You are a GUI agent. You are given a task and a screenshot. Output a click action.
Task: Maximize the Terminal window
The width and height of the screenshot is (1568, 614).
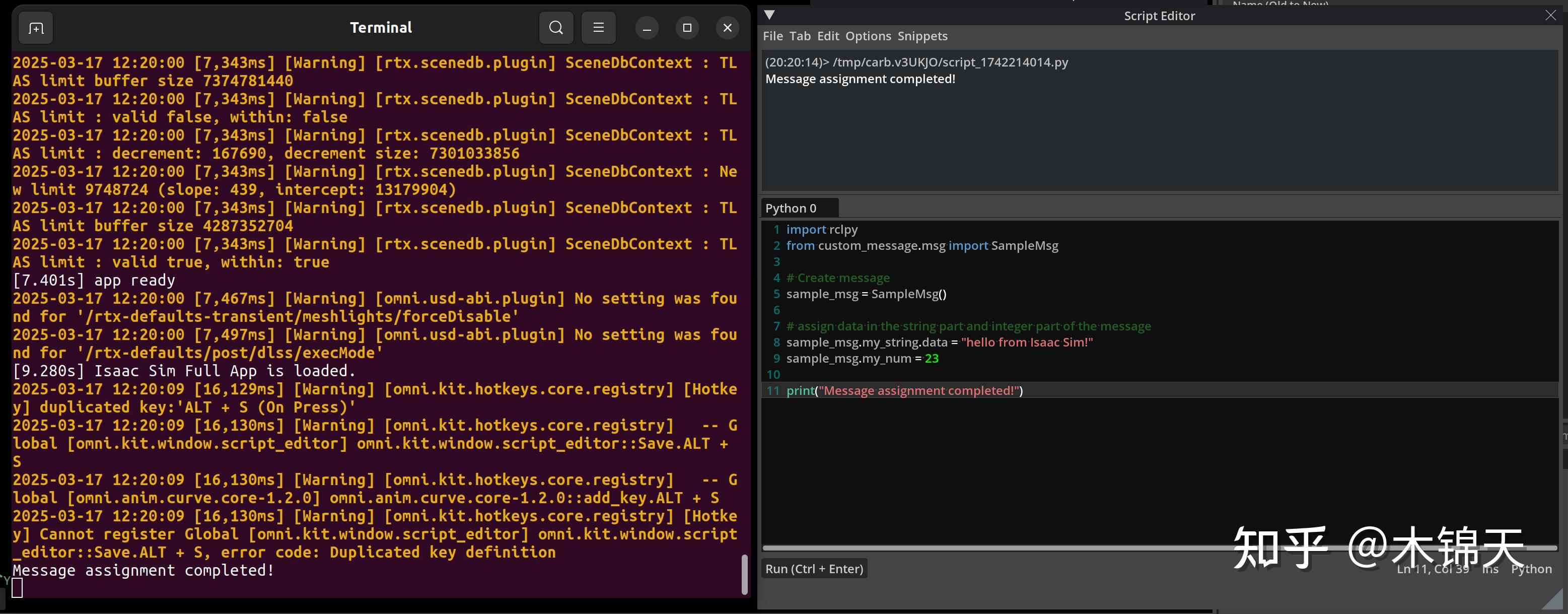687,28
